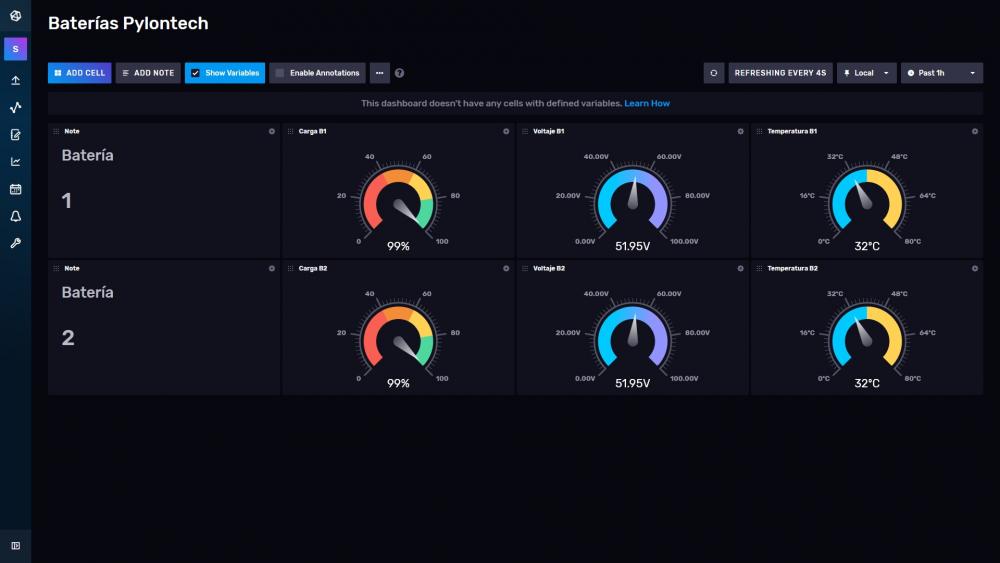
Task: Grab the drag handle of Temperatura B1 cell
Action: point(759,131)
